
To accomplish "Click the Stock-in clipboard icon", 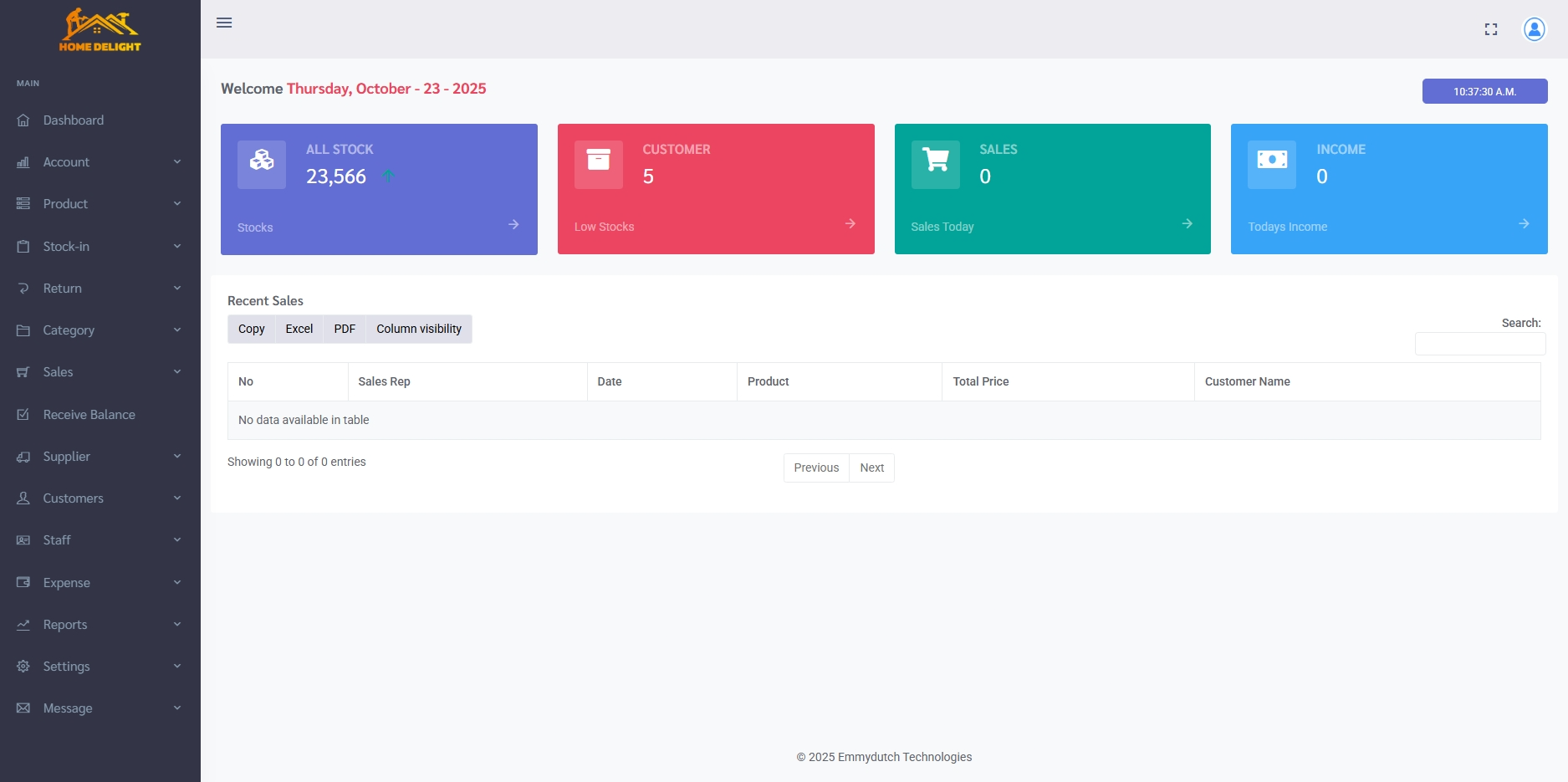I will [x=23, y=247].
